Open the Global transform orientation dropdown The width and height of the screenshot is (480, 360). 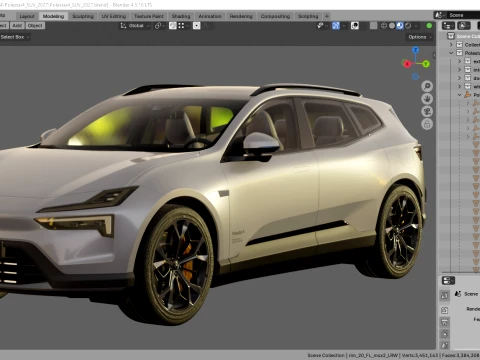coord(135,26)
